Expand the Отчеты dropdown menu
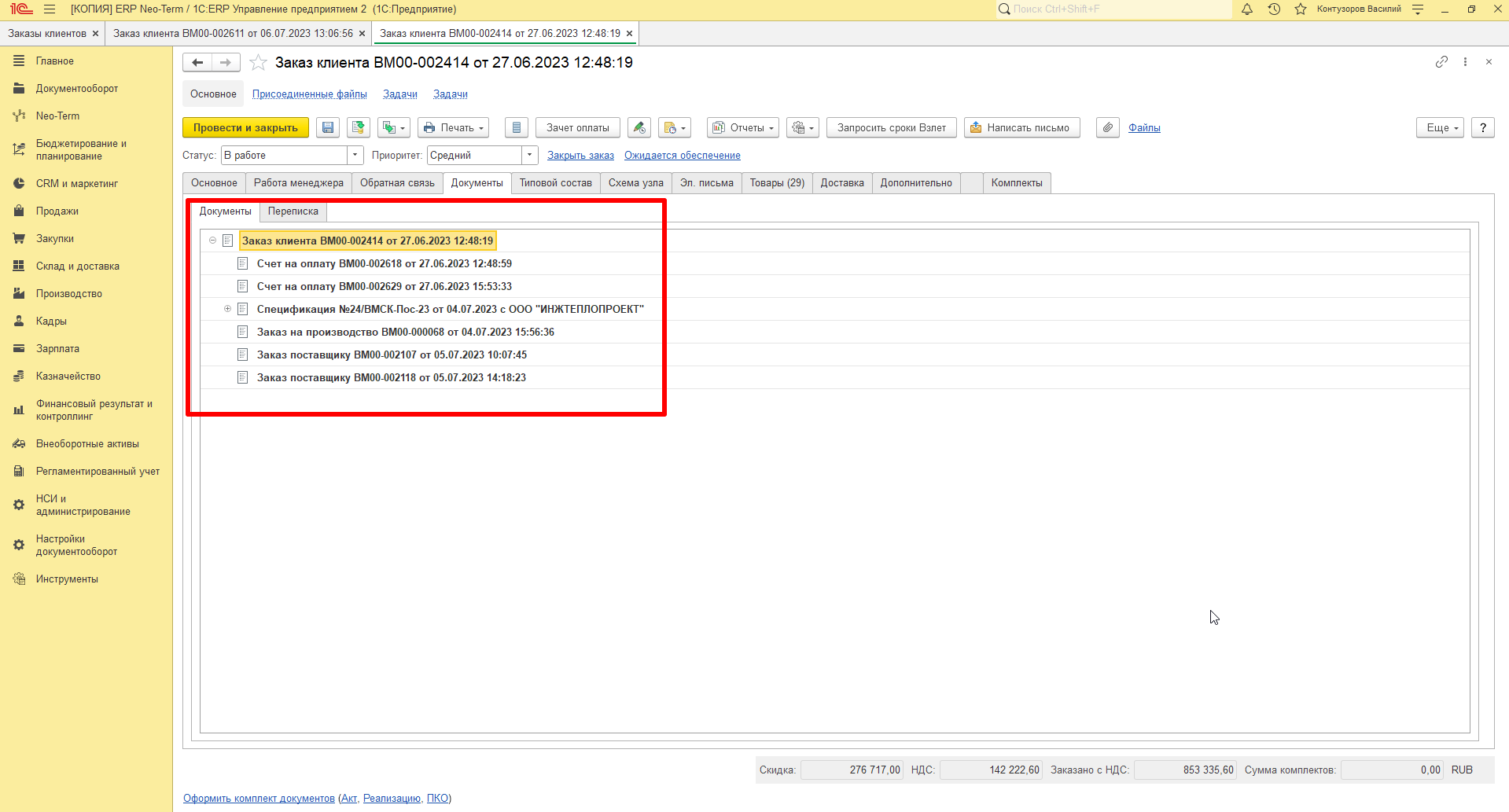The image size is (1509, 812). tap(743, 127)
